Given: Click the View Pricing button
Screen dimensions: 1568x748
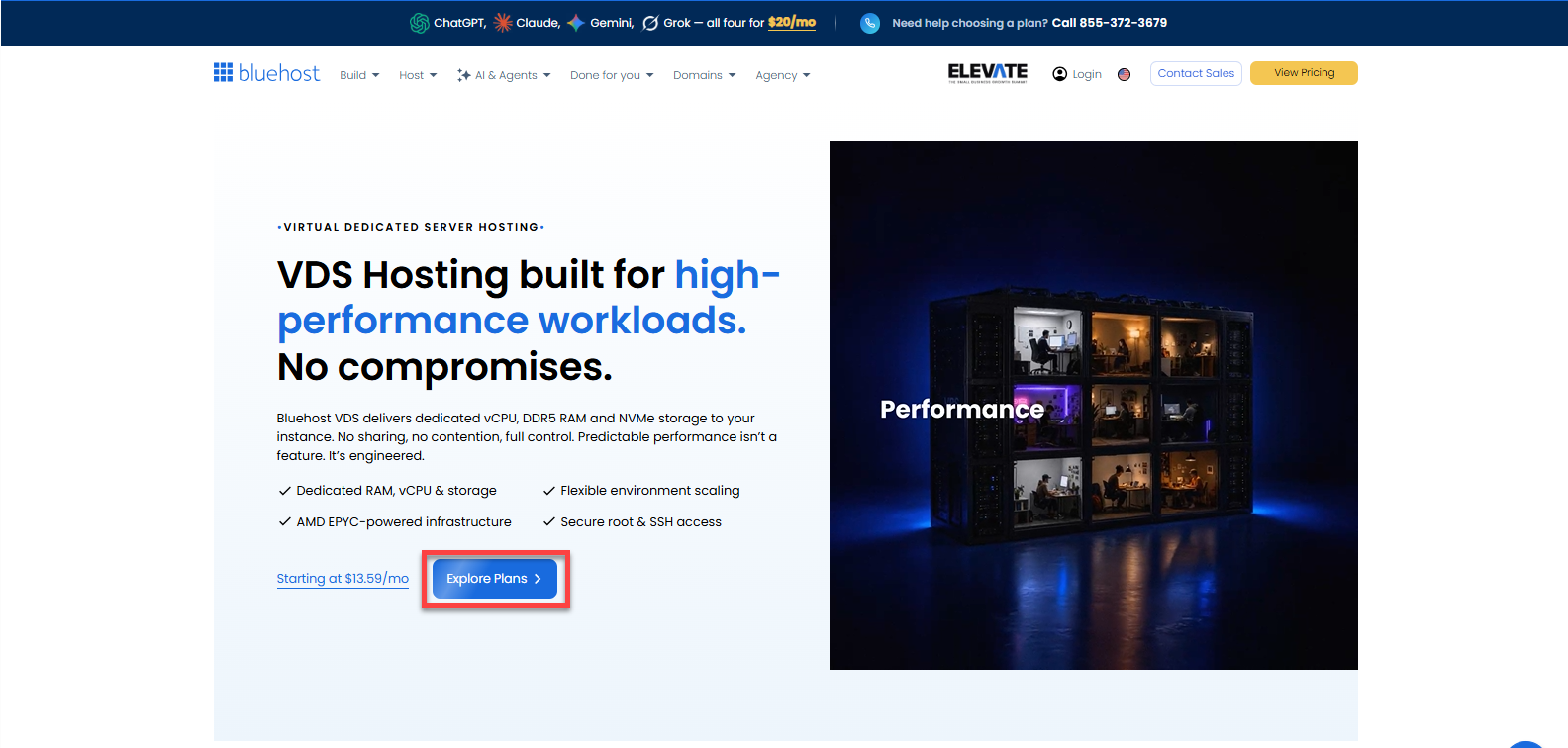Looking at the screenshot, I should (1304, 73).
